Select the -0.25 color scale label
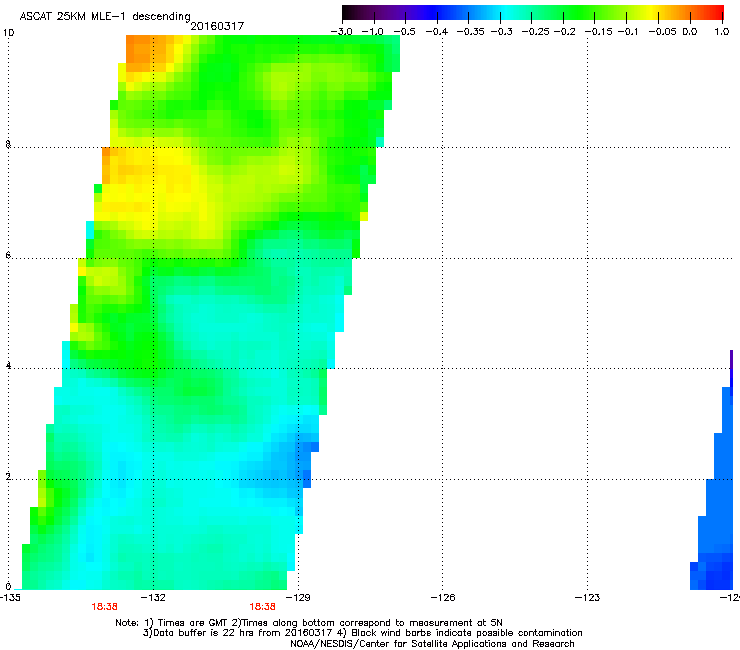Screen dimensions: 740x650 point(536,32)
